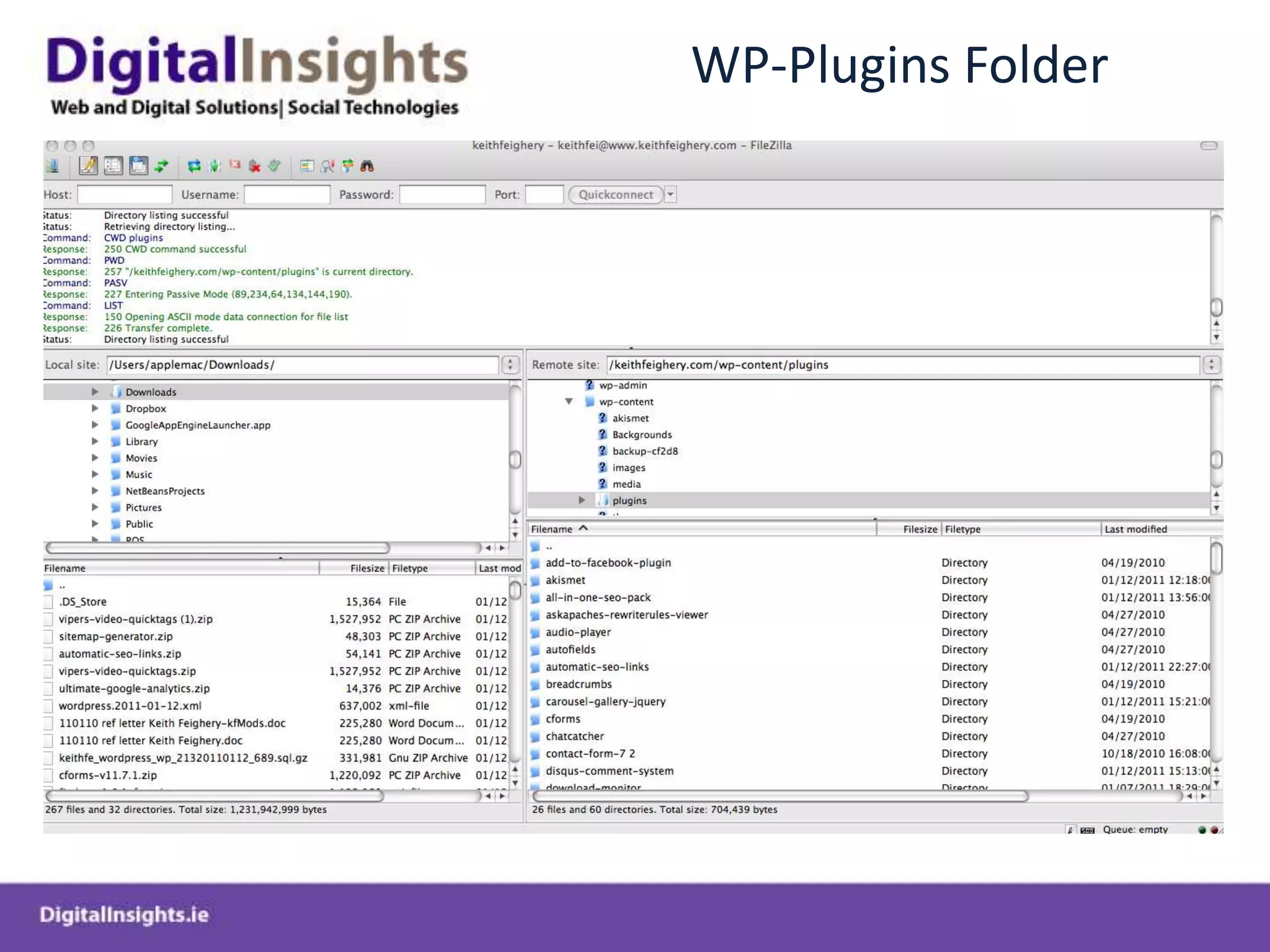Sort local list by Filetype column
Image resolution: width=1270 pixels, height=952 pixels.
click(431, 568)
